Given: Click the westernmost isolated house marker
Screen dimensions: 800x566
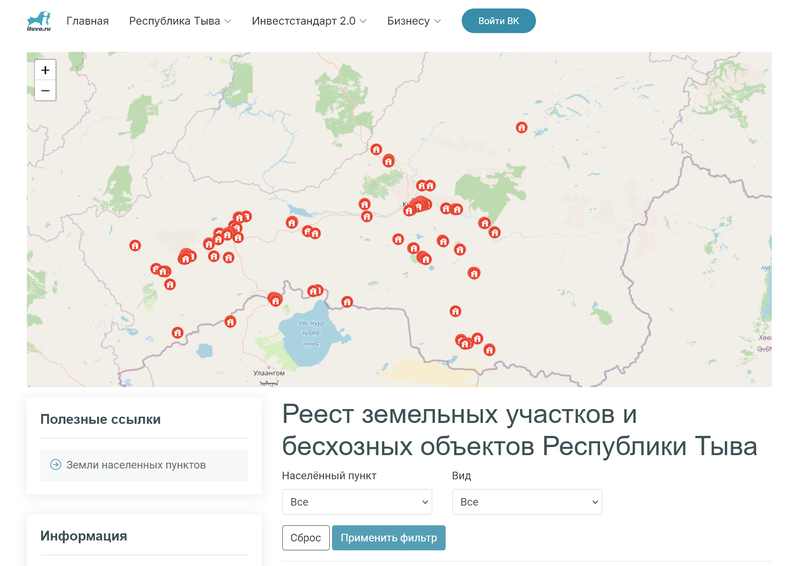Looking at the screenshot, I should (135, 245).
